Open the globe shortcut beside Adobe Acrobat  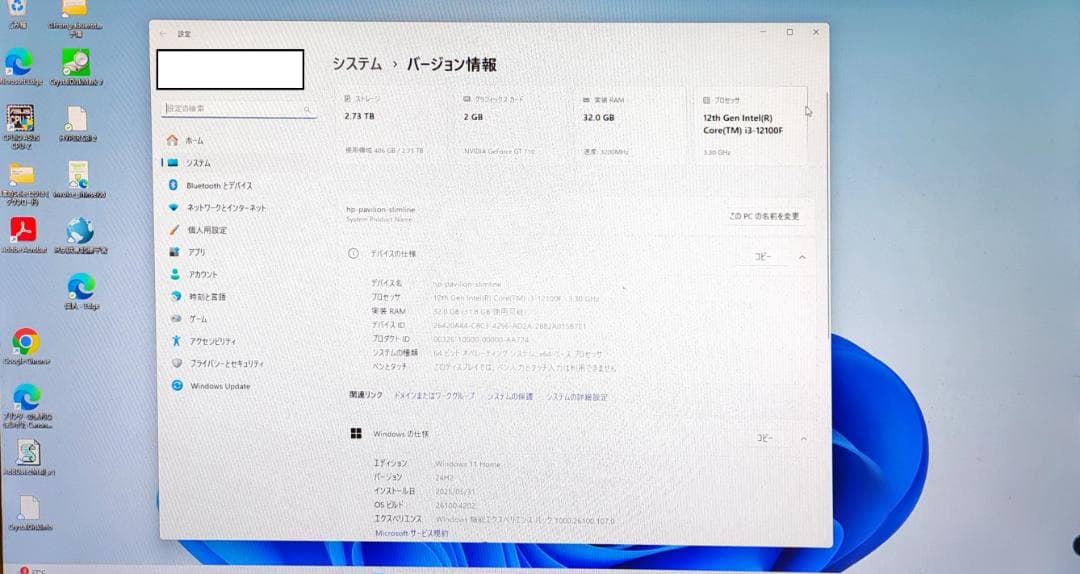point(80,231)
